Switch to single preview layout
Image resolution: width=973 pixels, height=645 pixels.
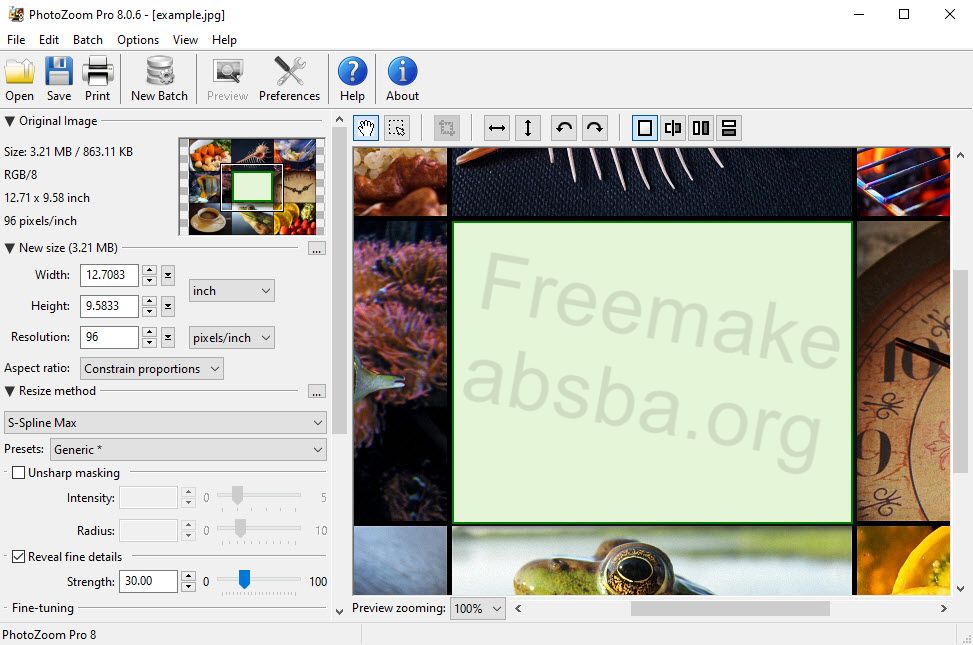pyautogui.click(x=645, y=128)
